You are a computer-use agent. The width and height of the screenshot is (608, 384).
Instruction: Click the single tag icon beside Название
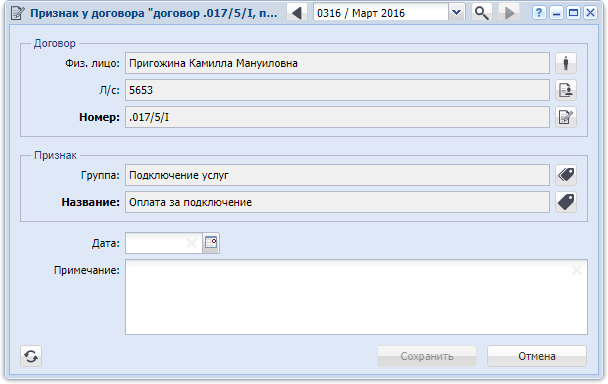(x=566, y=202)
